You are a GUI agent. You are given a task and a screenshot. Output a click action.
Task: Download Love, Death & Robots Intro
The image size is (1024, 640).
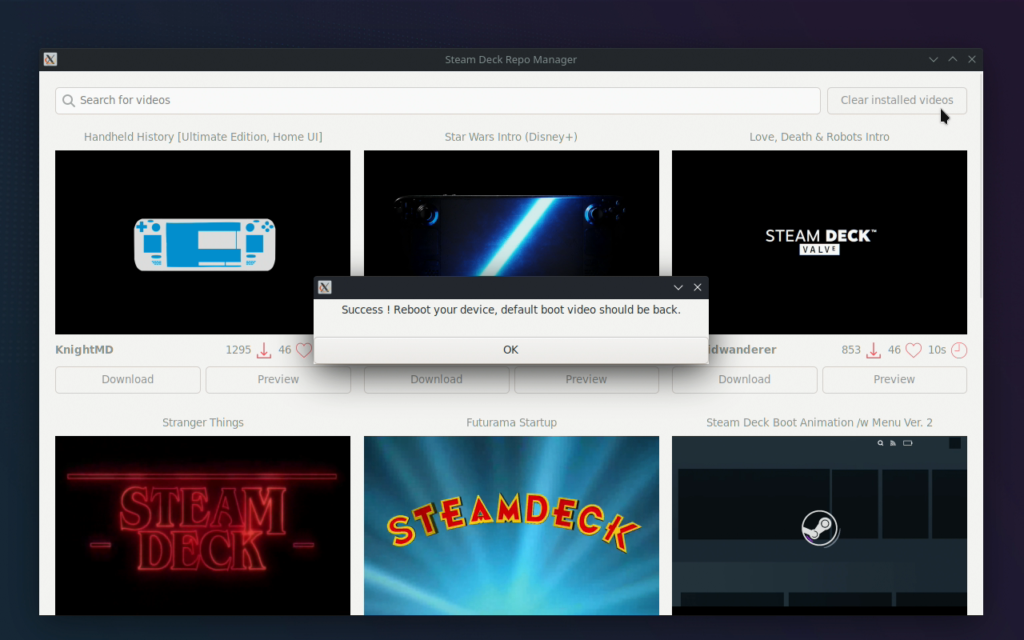point(744,379)
